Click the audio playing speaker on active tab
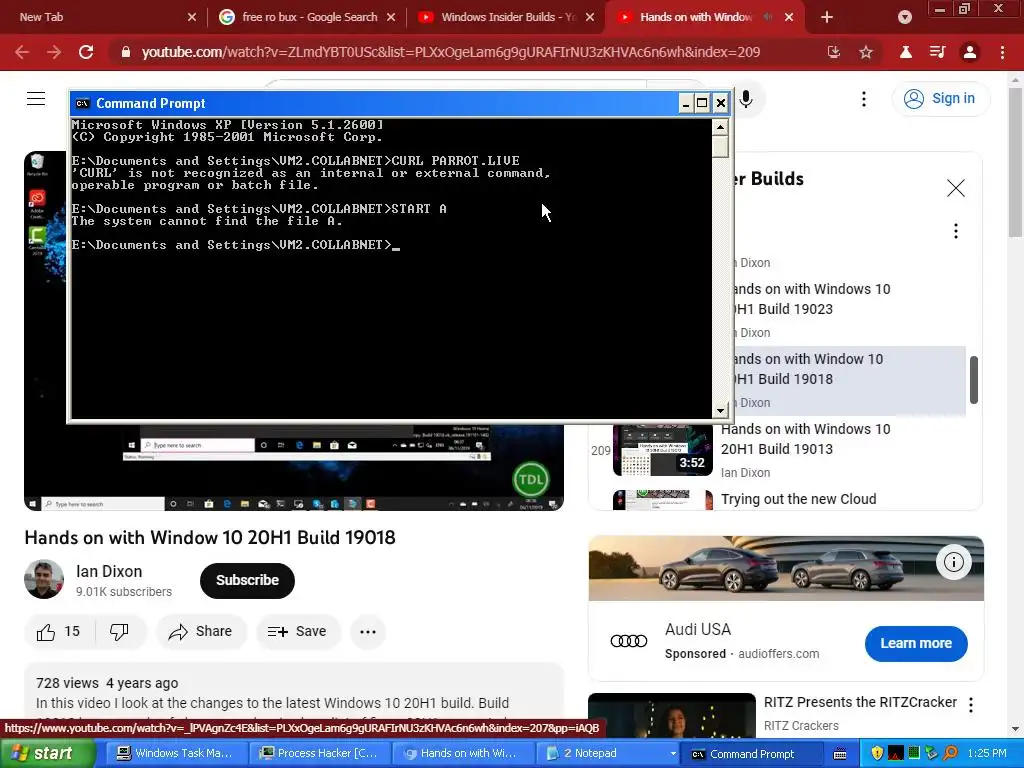Viewport: 1024px width, 768px height. [768, 18]
